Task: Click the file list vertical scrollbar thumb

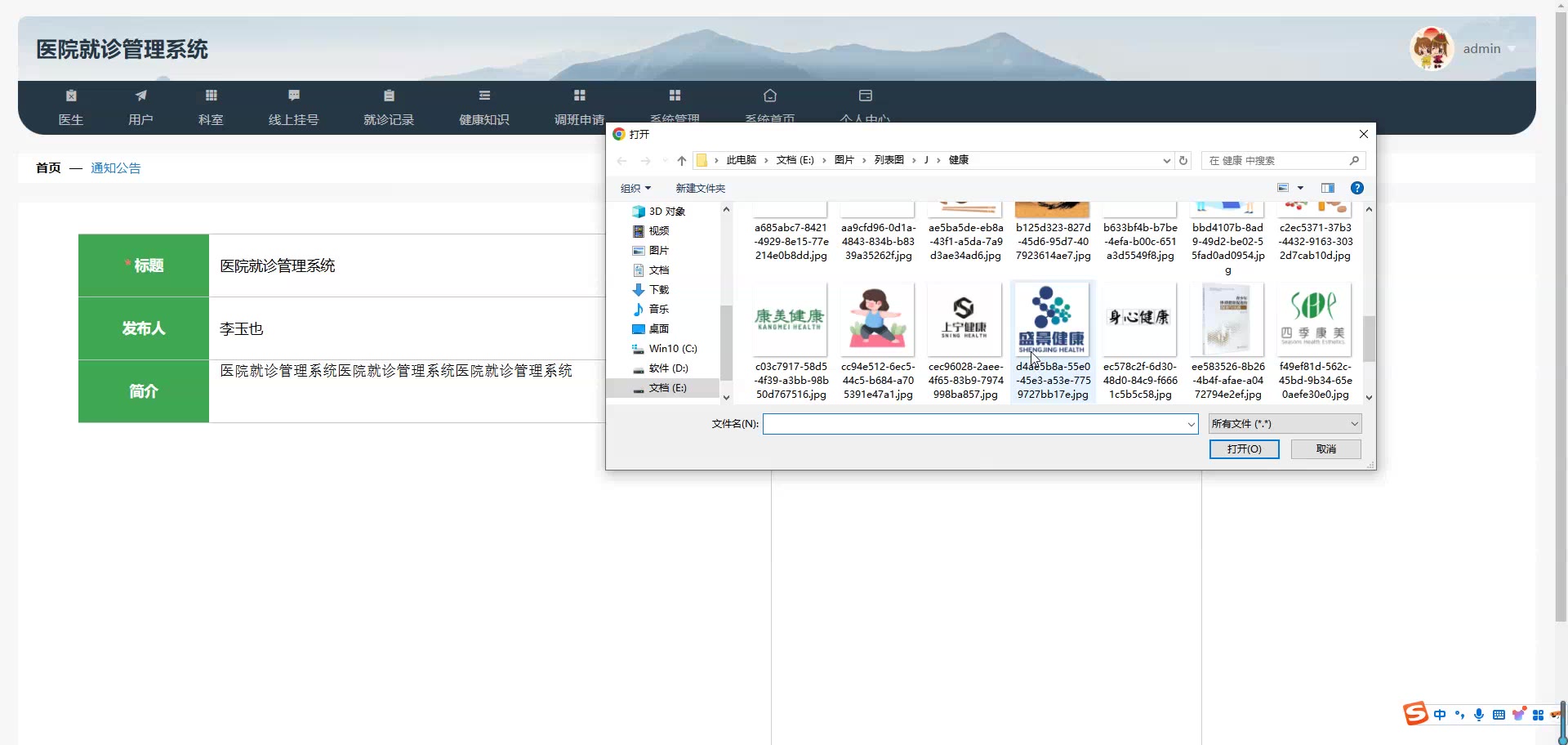Action: coord(1370,338)
